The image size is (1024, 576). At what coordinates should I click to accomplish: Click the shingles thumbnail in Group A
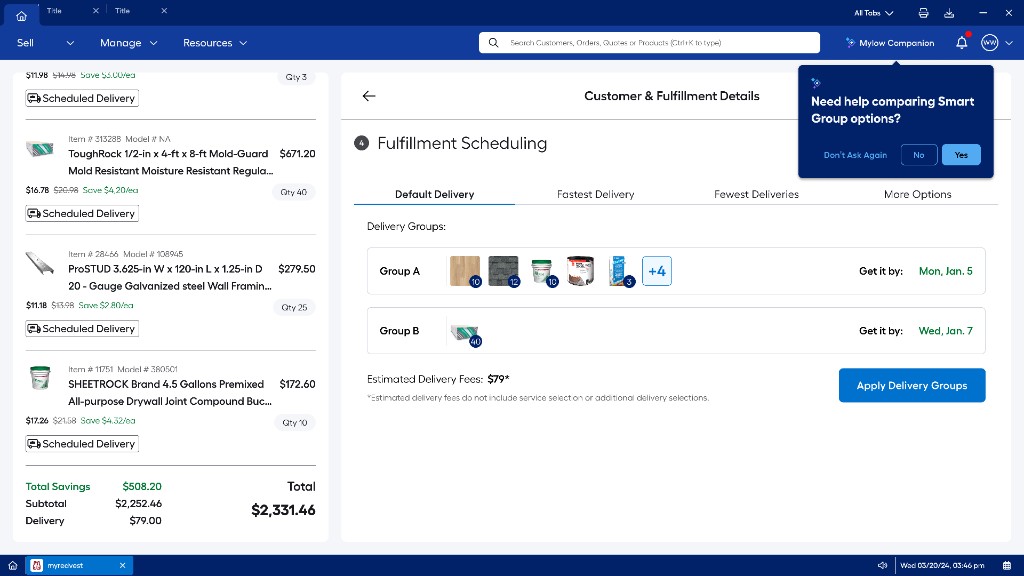click(x=504, y=271)
